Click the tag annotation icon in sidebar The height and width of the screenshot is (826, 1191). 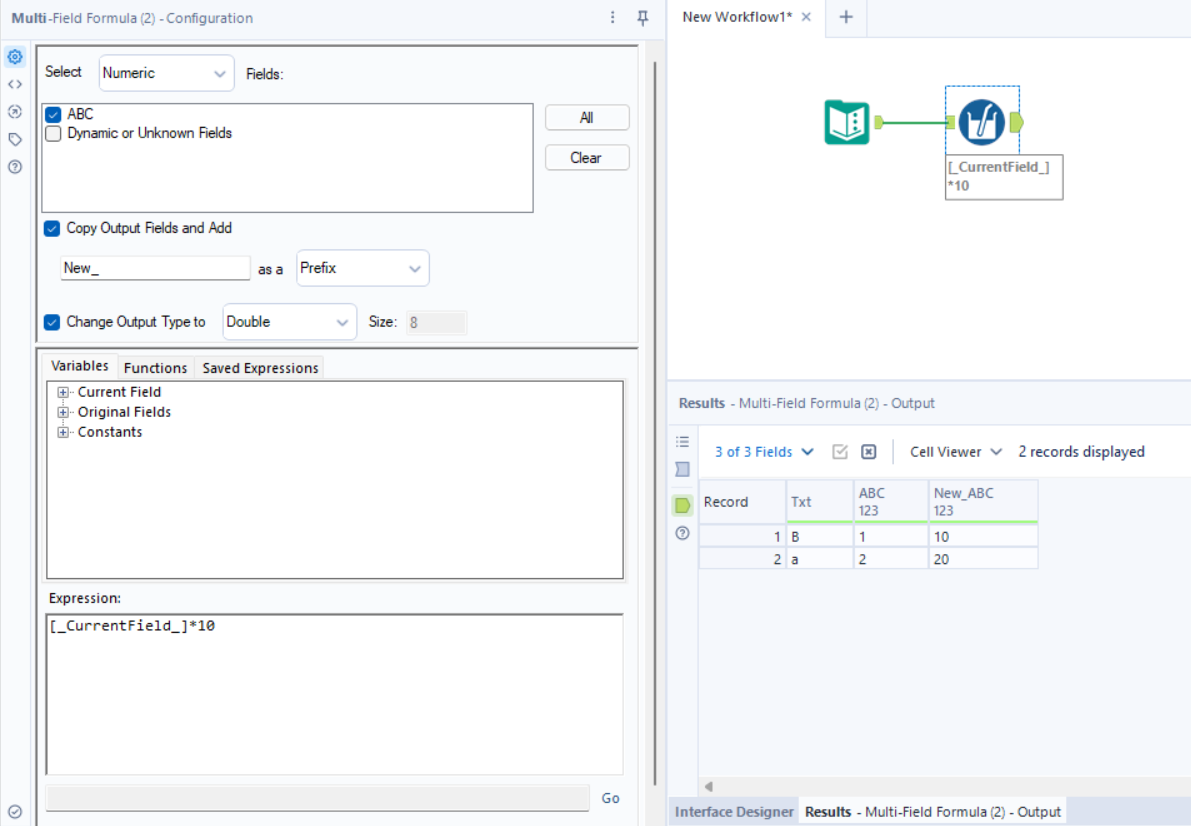pyautogui.click(x=14, y=140)
